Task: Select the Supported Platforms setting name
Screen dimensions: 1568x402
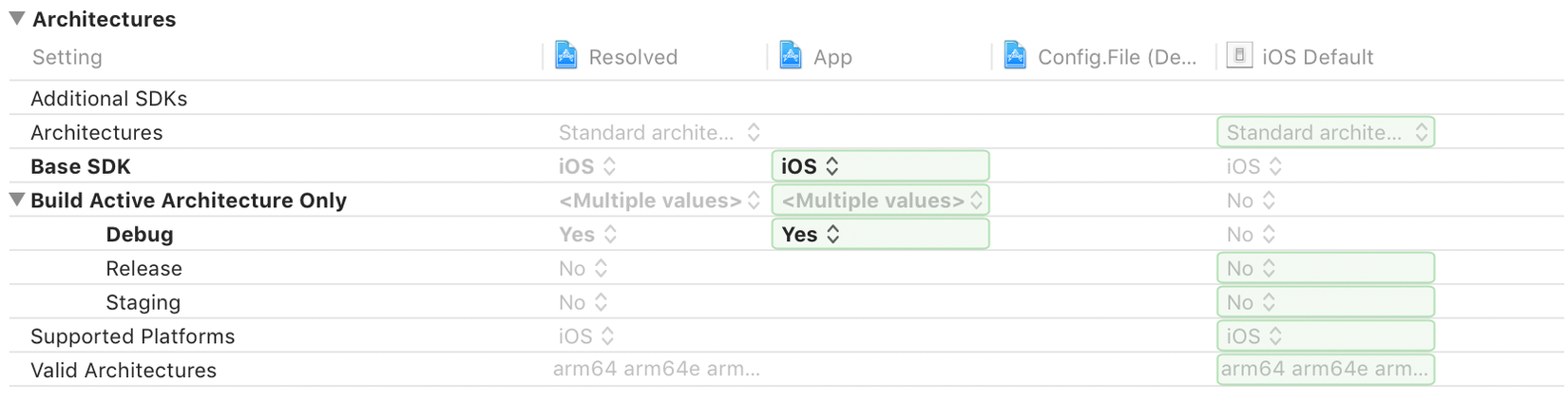Action: click(132, 336)
